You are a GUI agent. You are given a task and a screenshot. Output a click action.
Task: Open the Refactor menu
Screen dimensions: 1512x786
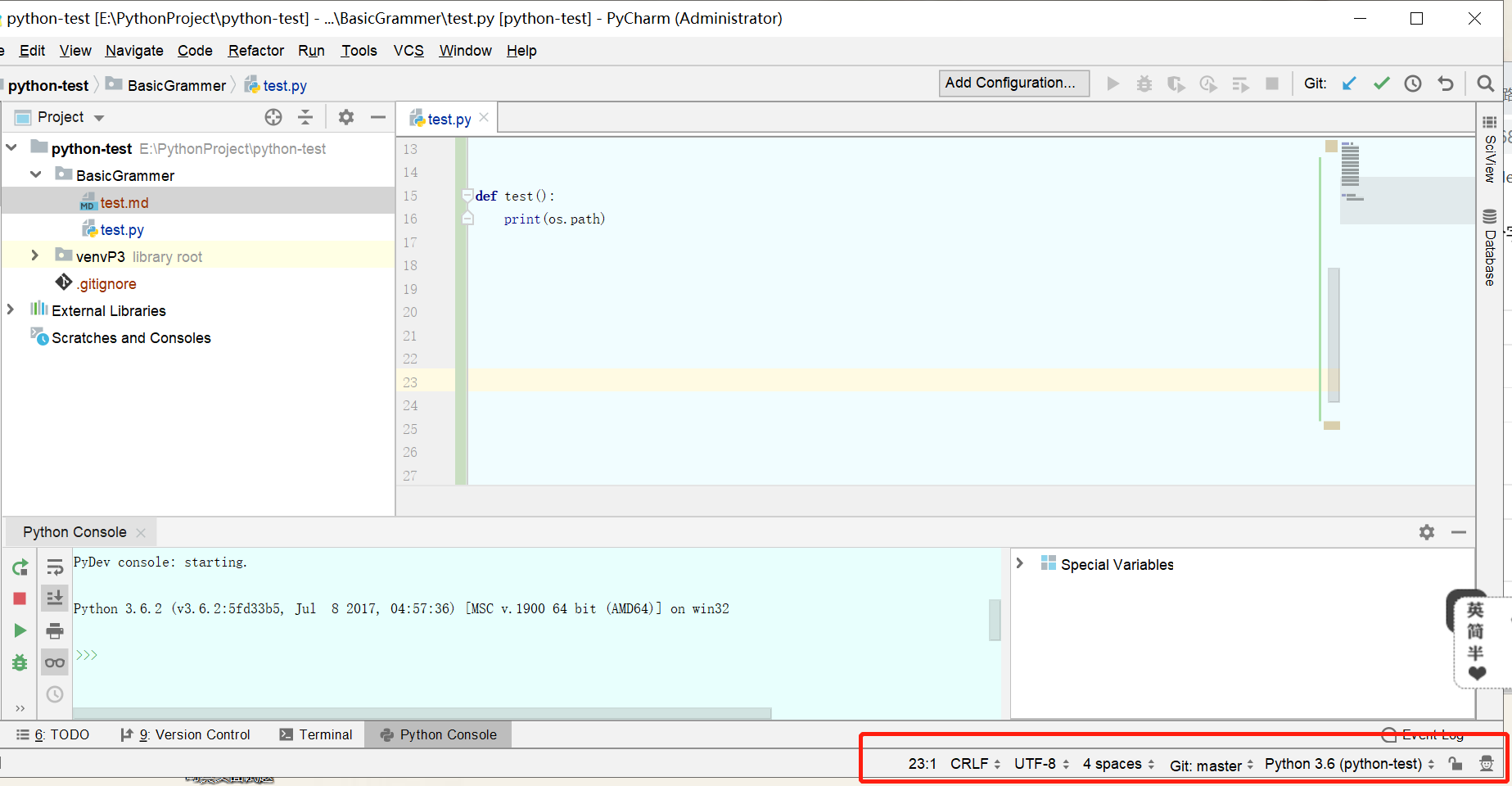256,51
